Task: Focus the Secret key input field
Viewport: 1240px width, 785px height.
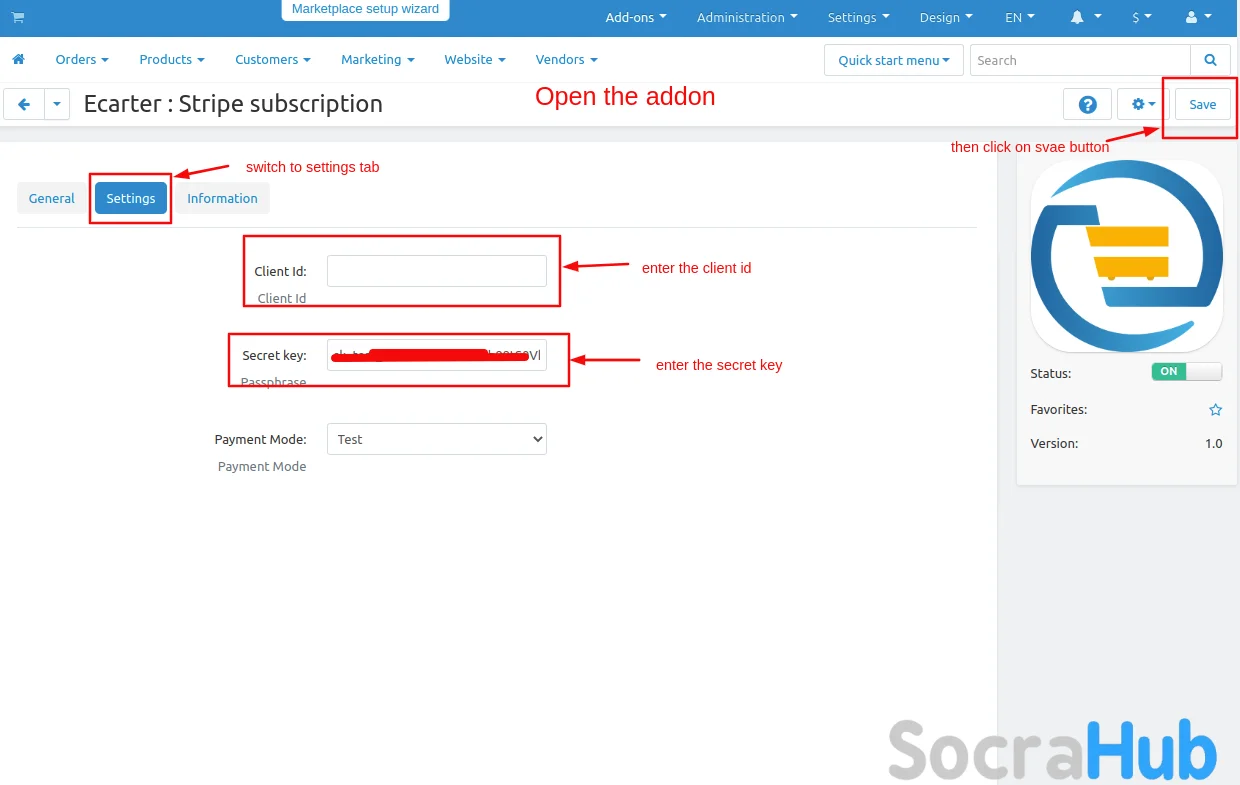Action: [437, 355]
